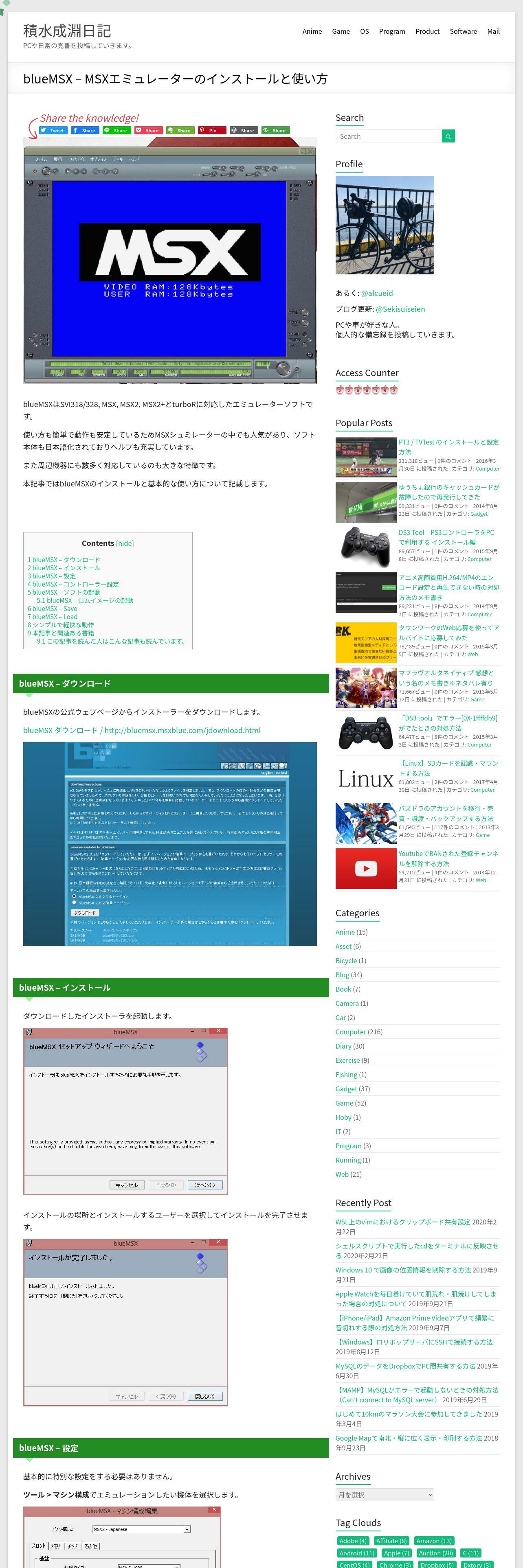
Task: Select the Apple (7) tag
Action: (396, 1553)
